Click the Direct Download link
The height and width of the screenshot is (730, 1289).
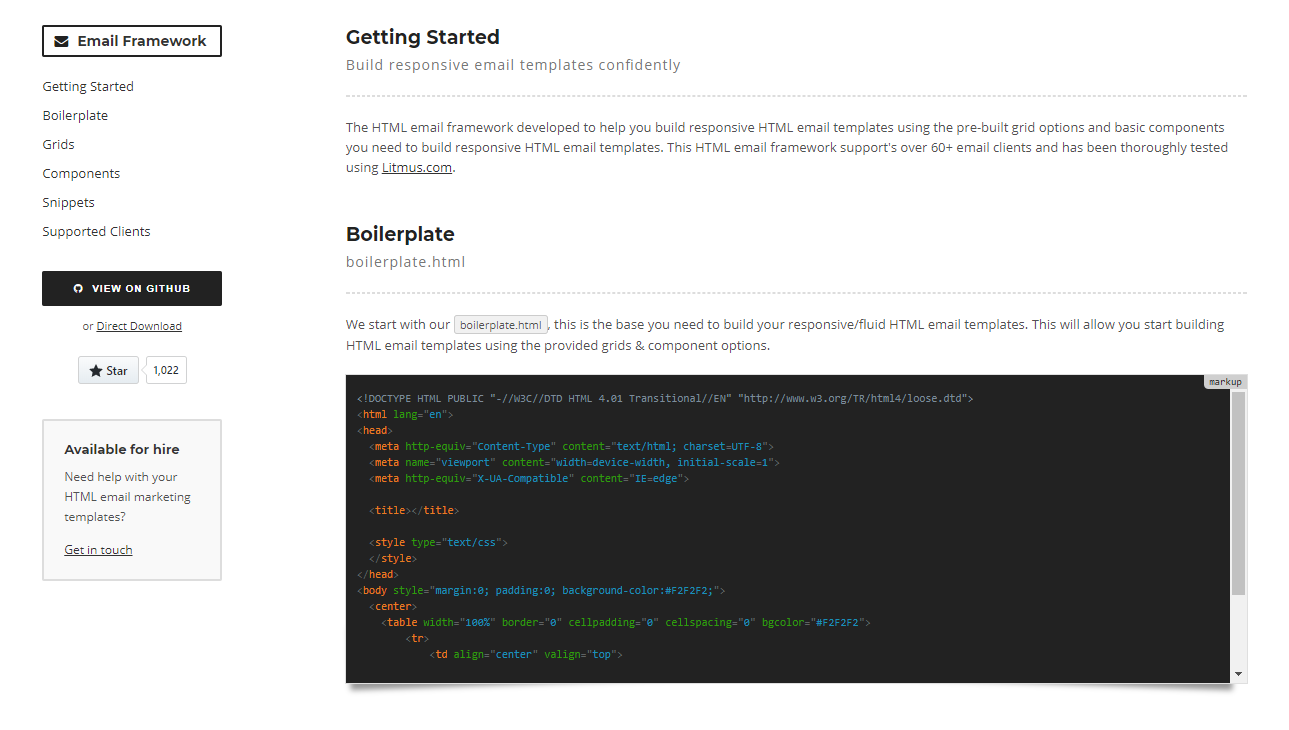point(139,326)
